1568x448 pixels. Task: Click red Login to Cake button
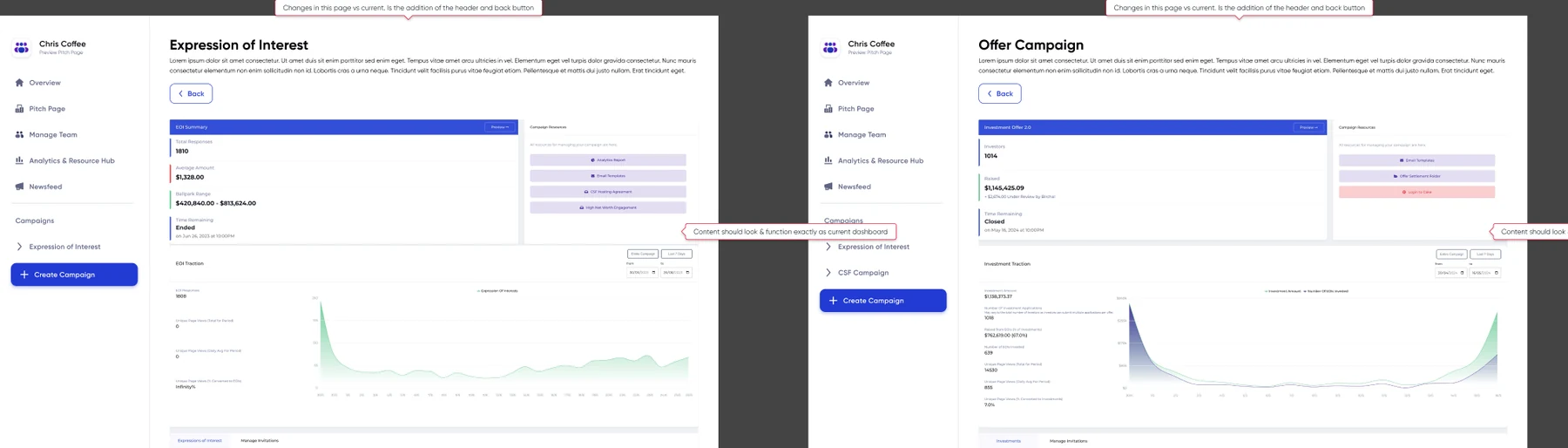(x=1416, y=192)
